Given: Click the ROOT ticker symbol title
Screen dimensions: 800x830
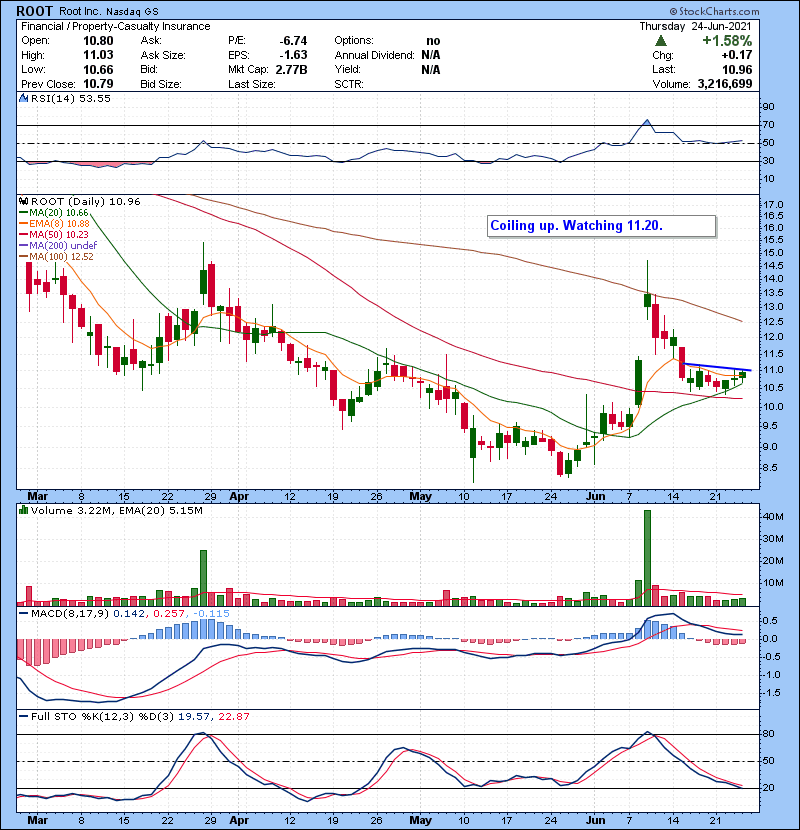Looking at the screenshot, I should [34, 11].
